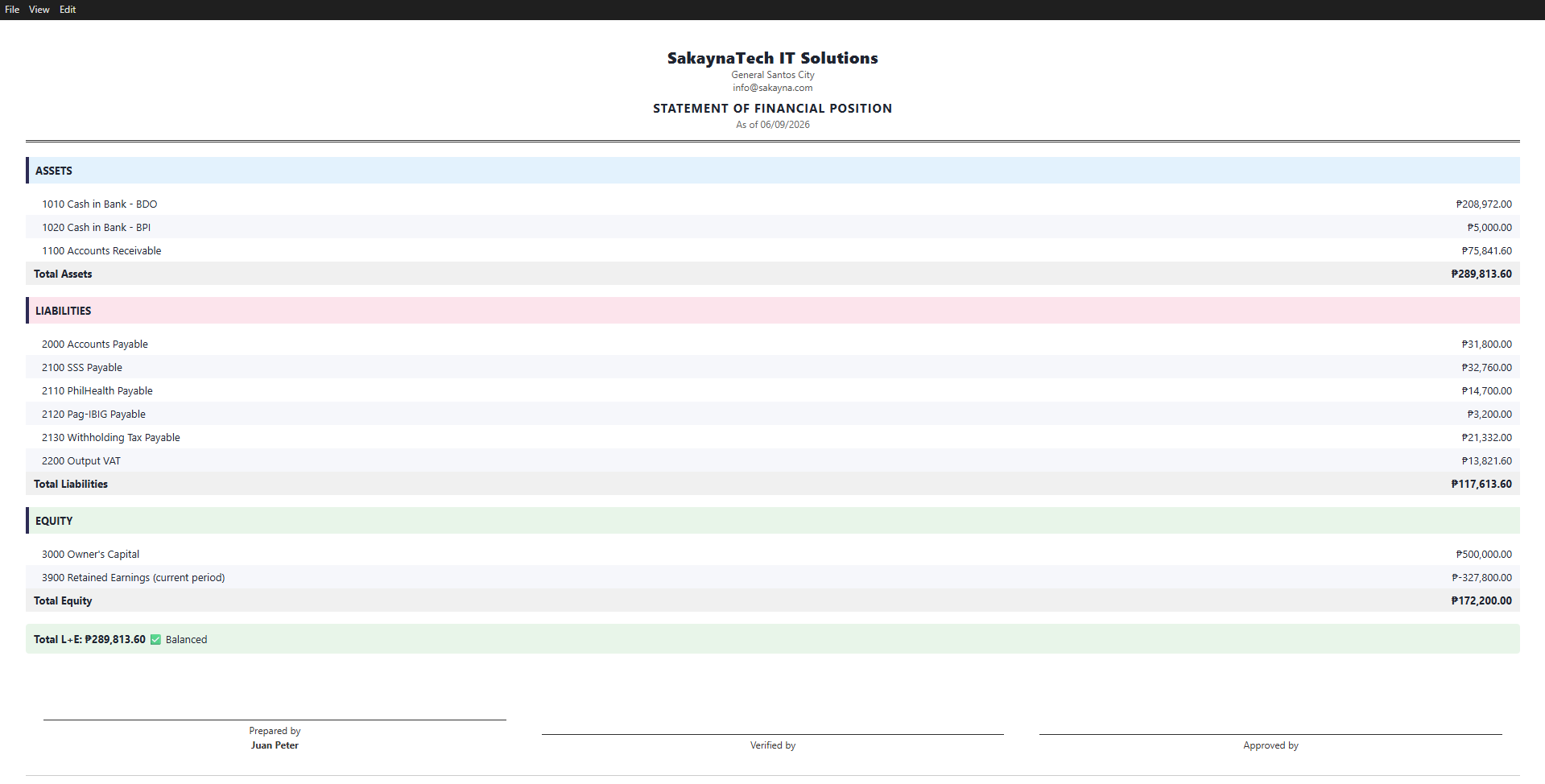Click the ₱208,972.00 amount

tap(1484, 204)
